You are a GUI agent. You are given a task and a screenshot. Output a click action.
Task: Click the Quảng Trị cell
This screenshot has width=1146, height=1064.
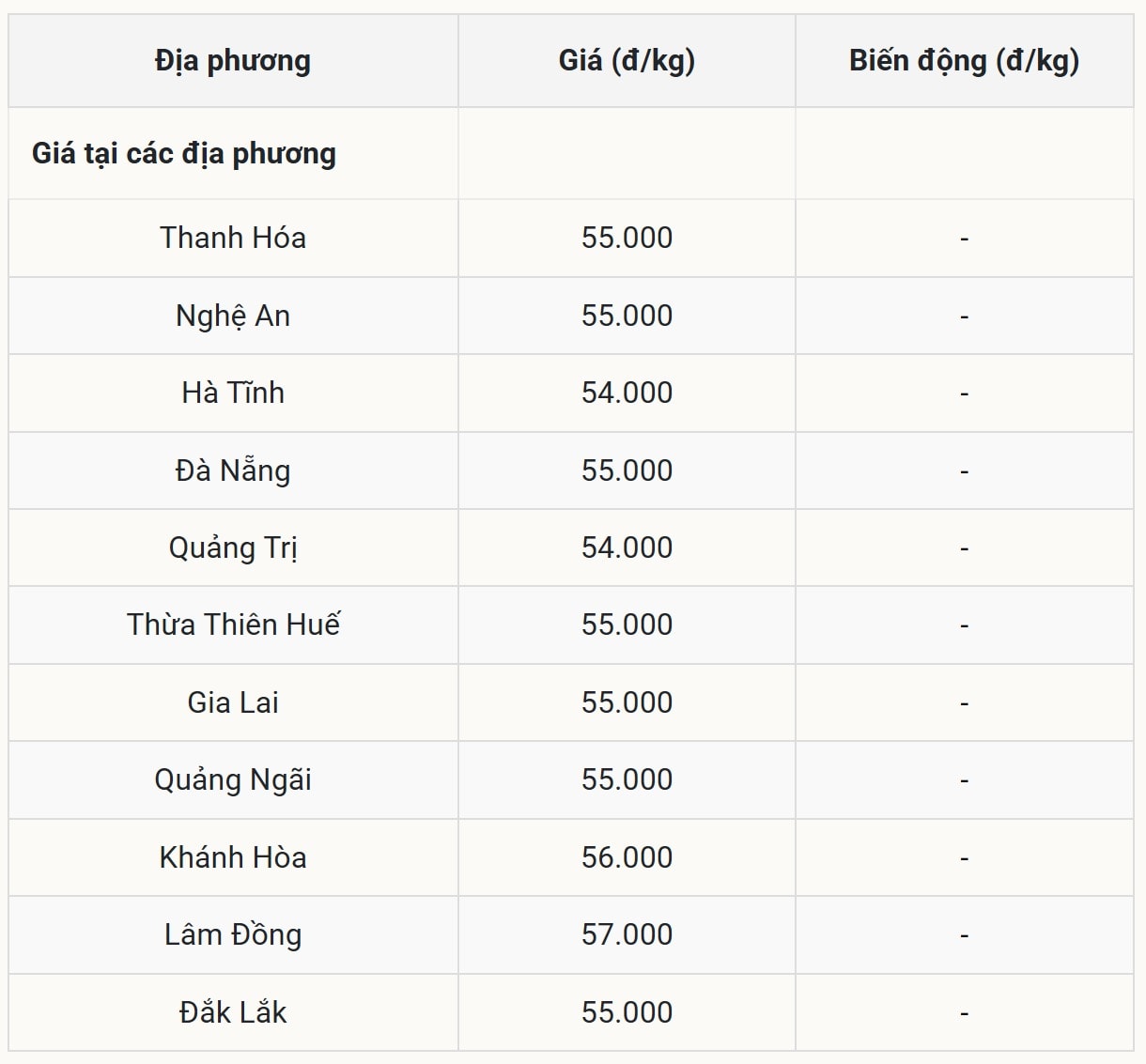click(233, 547)
